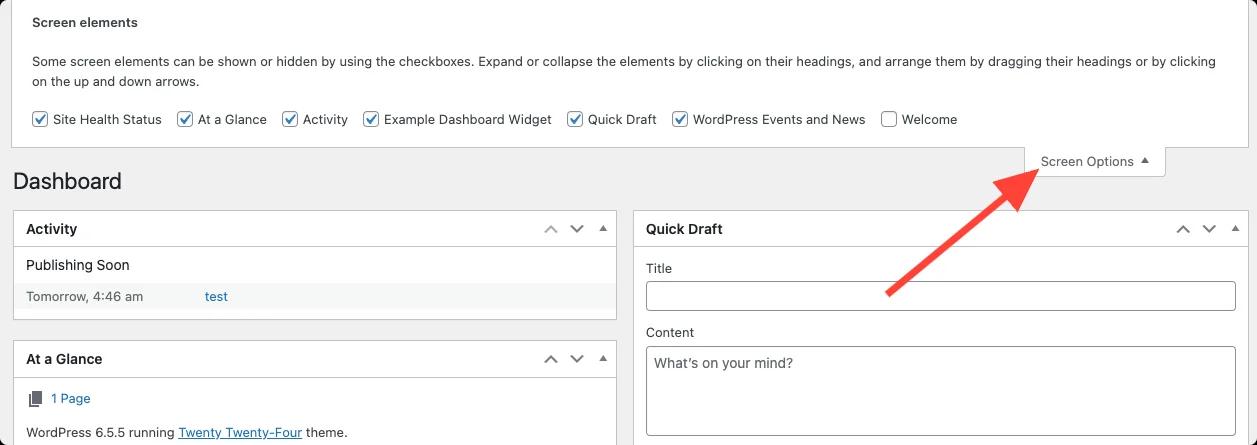The image size is (1257, 445).
Task: Move the Quick Draft widget down
Action: [x=1210, y=229]
